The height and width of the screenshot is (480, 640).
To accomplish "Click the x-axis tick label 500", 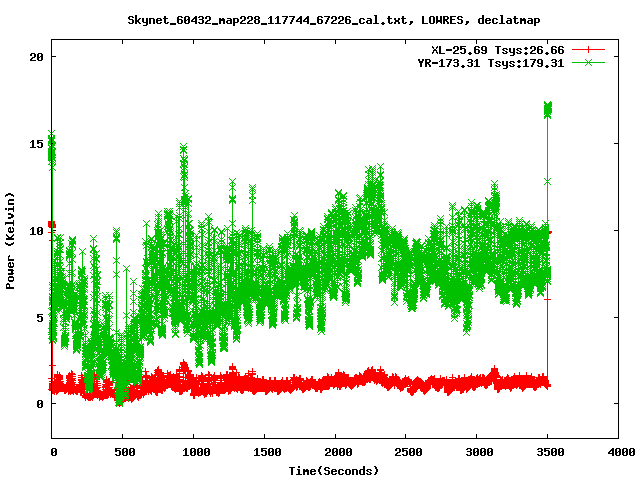I will 124,452.
